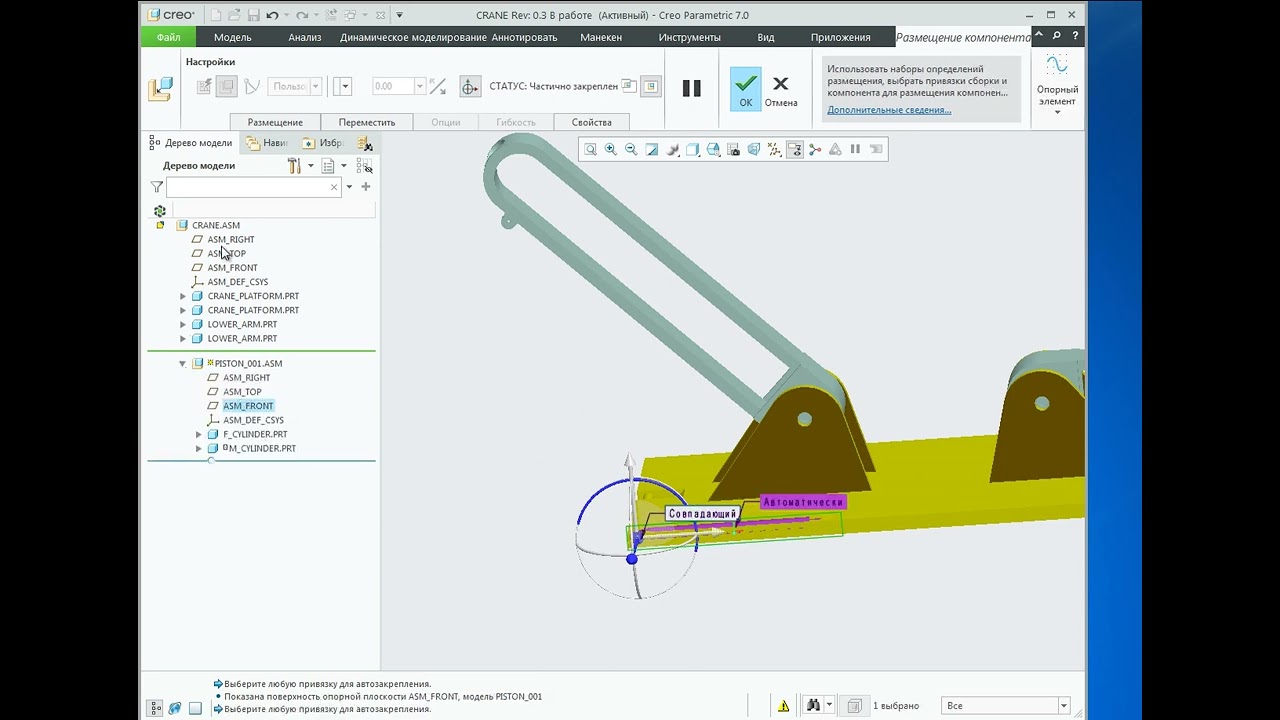1280x720 pixels.
Task: Click pause simulation icon in graphics toolbar
Action: 855,149
